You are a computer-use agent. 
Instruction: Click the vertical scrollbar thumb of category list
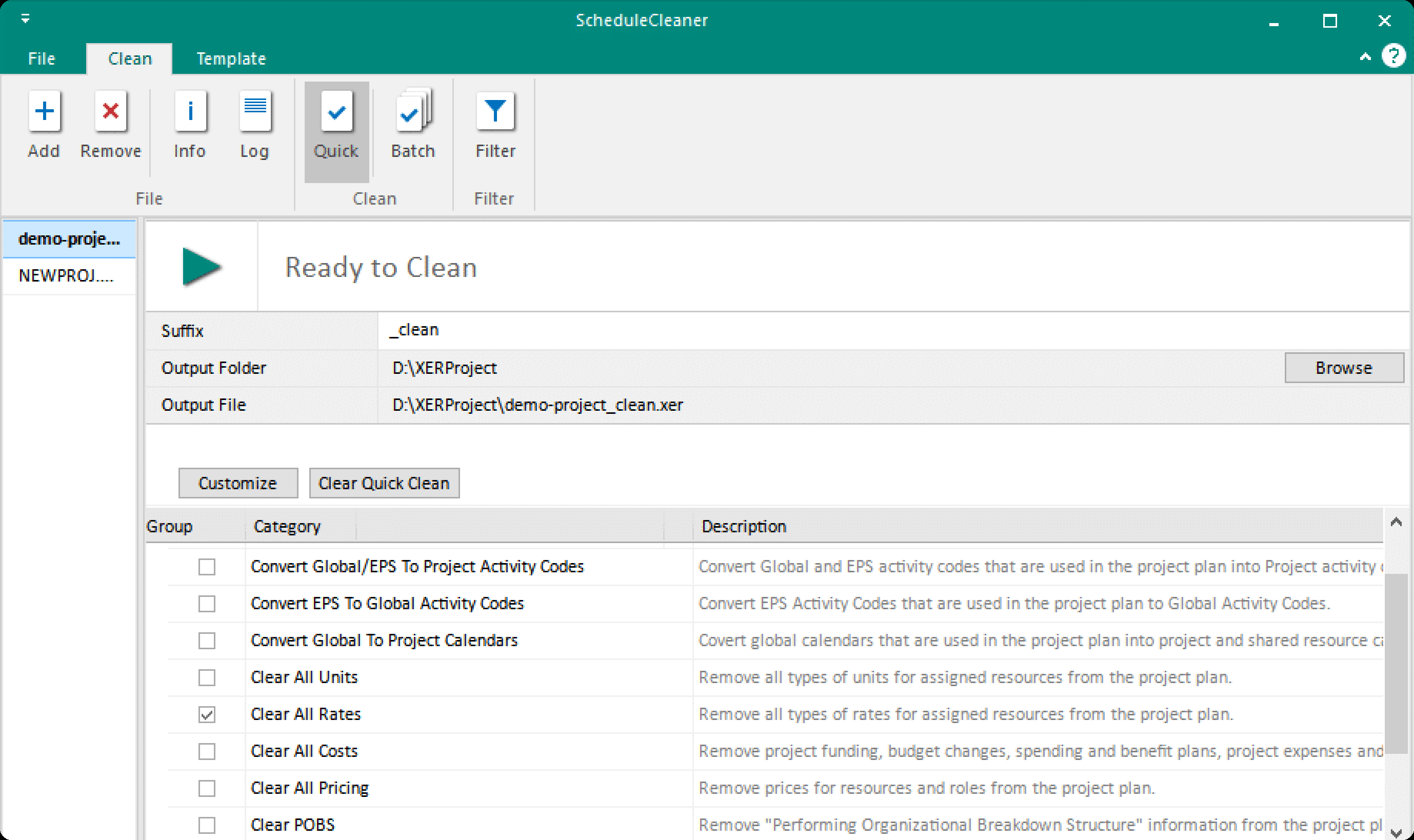point(1396,664)
